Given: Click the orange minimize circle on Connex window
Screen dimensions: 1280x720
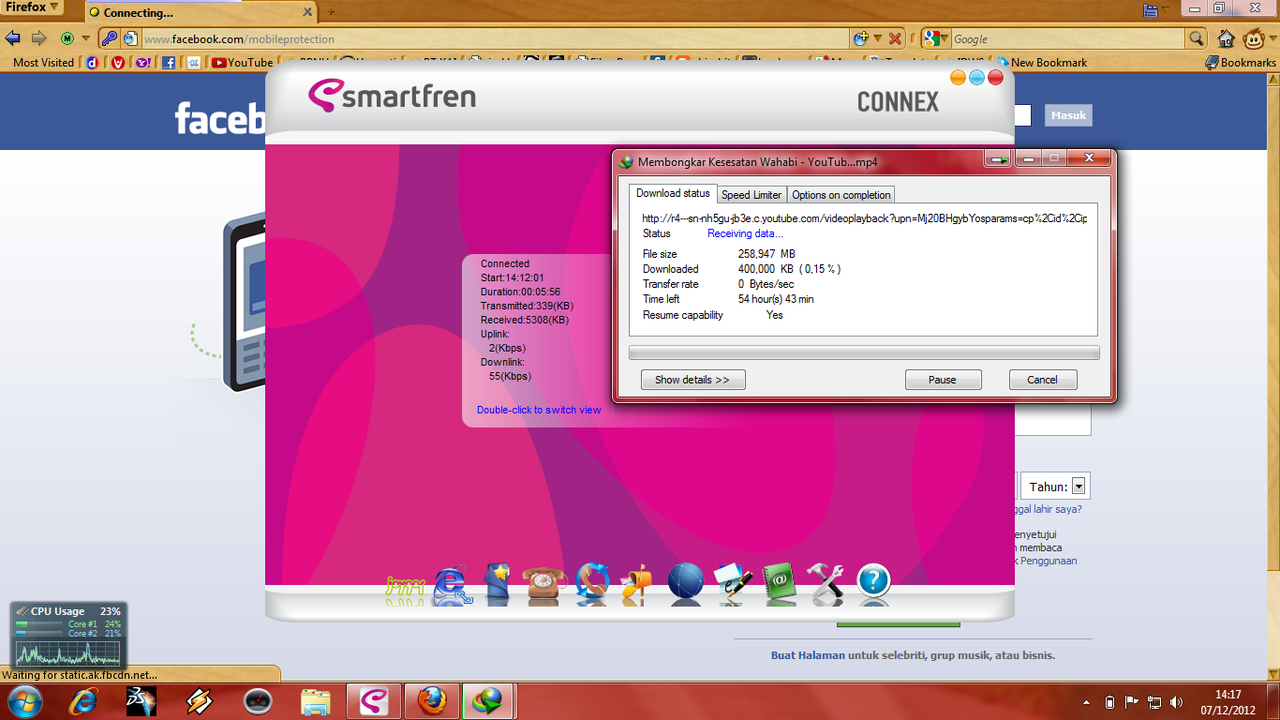Looking at the screenshot, I should [x=958, y=77].
